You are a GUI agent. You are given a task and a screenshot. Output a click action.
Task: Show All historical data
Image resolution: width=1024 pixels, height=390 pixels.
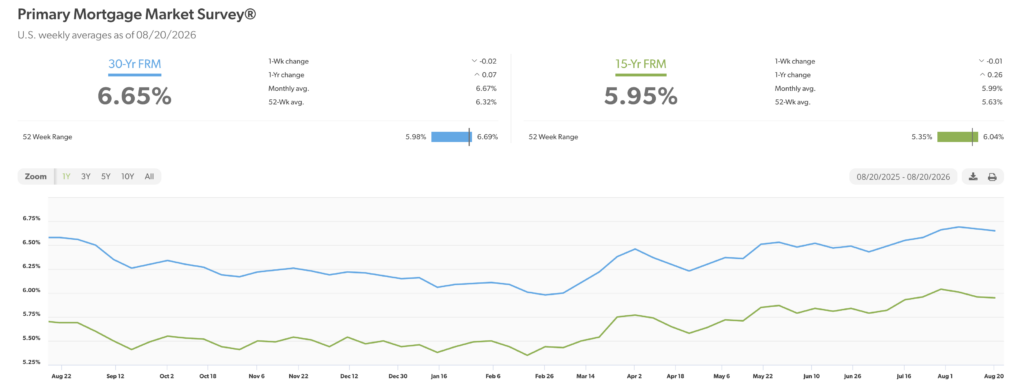(x=150, y=176)
